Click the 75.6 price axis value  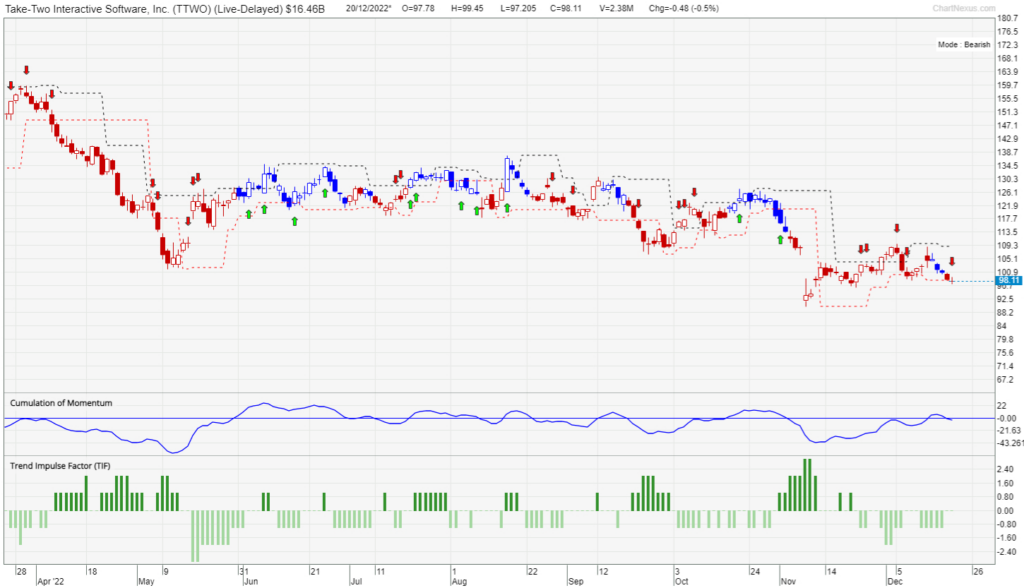tap(1006, 353)
